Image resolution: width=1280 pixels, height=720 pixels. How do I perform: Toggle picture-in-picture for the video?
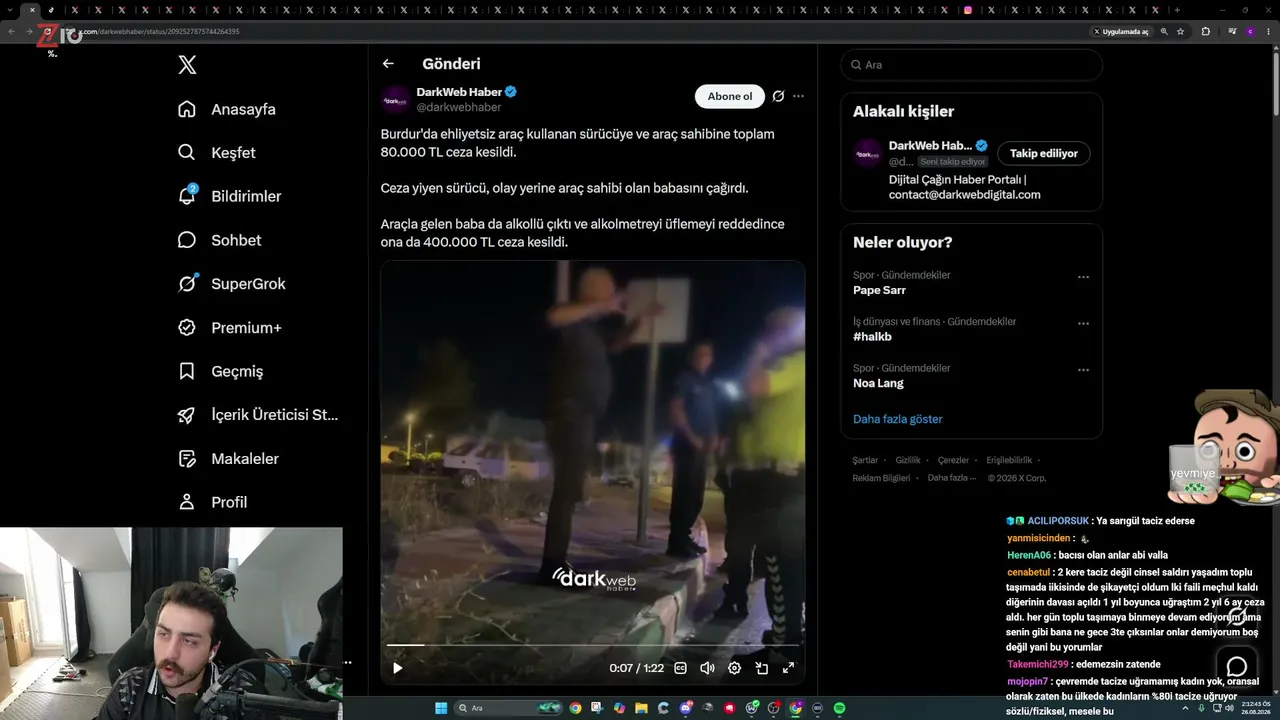click(761, 668)
